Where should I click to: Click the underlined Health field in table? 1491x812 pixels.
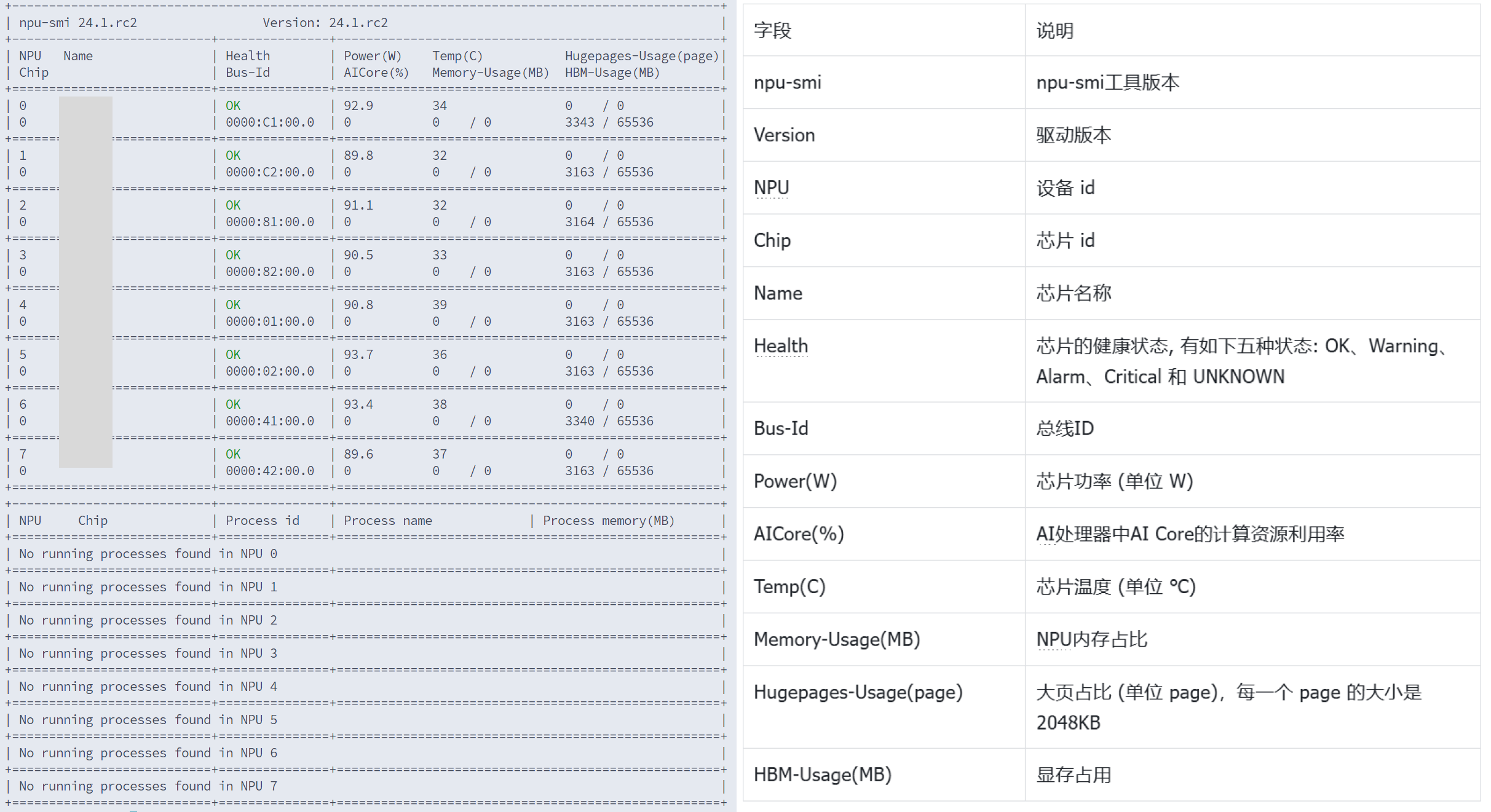[x=780, y=346]
